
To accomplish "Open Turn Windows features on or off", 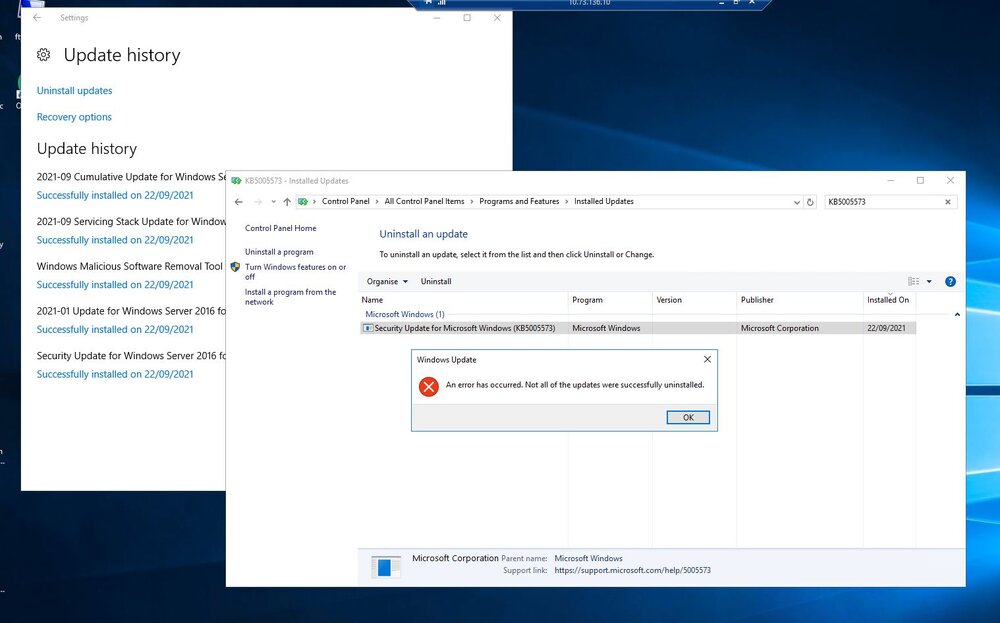I will click(x=295, y=272).
